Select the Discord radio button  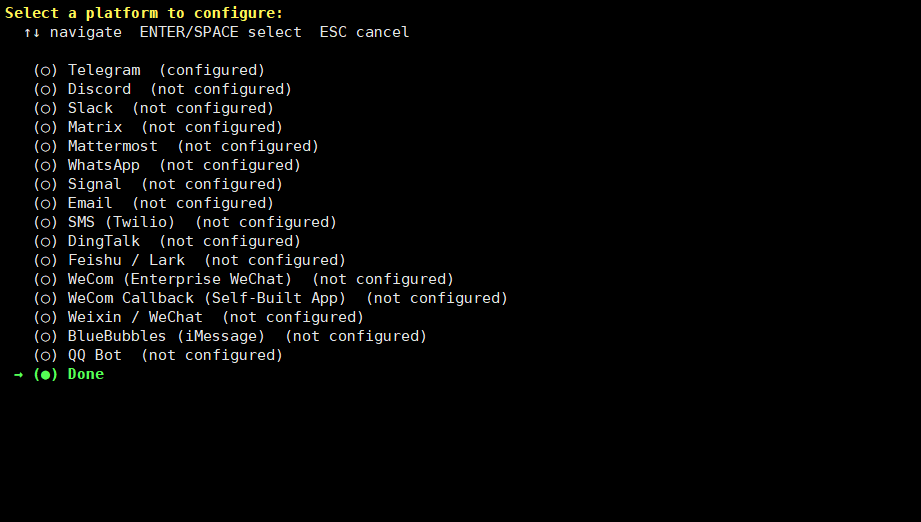pos(46,89)
